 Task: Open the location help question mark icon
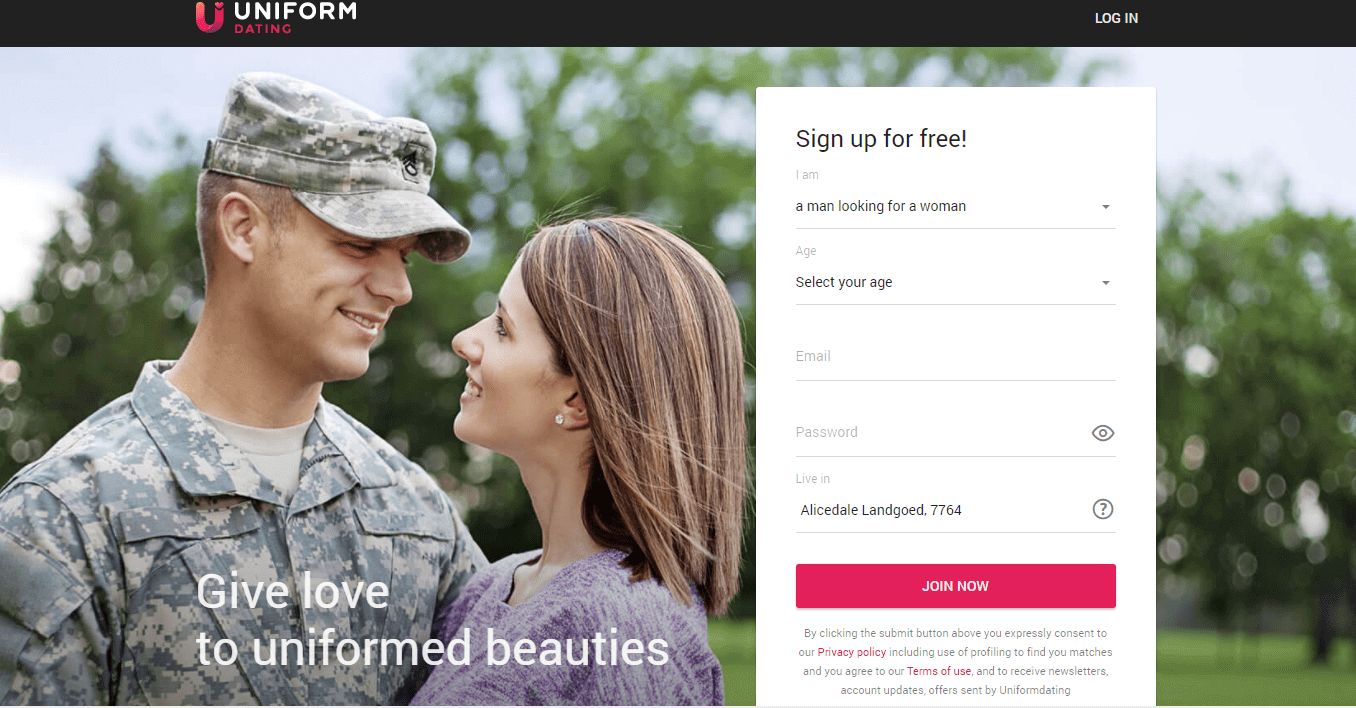[1102, 509]
